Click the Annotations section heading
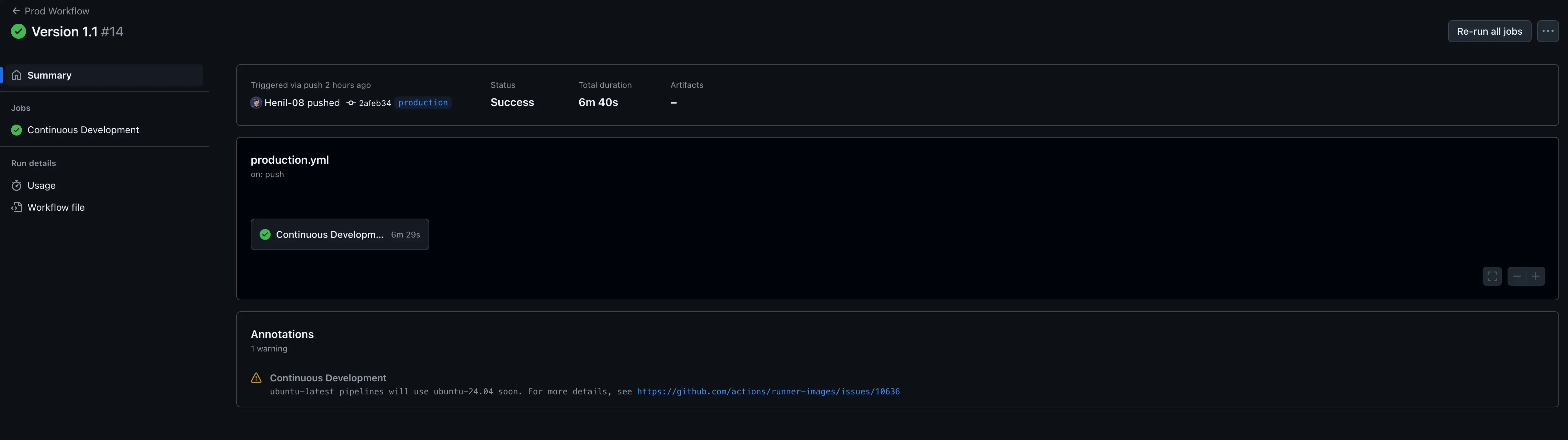Viewport: 1568px width, 440px height. click(x=282, y=335)
